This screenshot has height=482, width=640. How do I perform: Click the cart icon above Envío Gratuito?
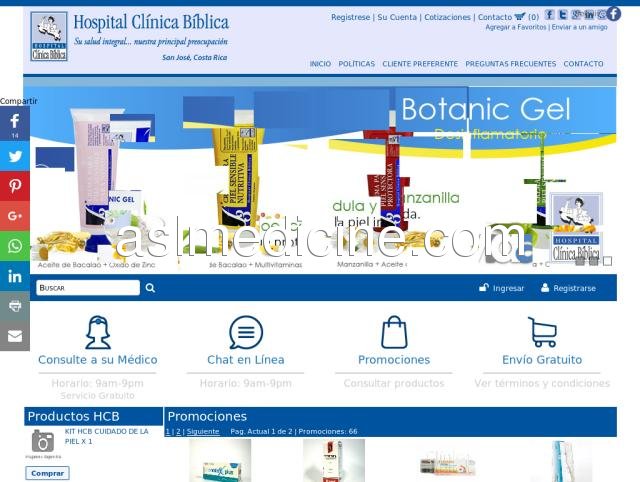[542, 332]
